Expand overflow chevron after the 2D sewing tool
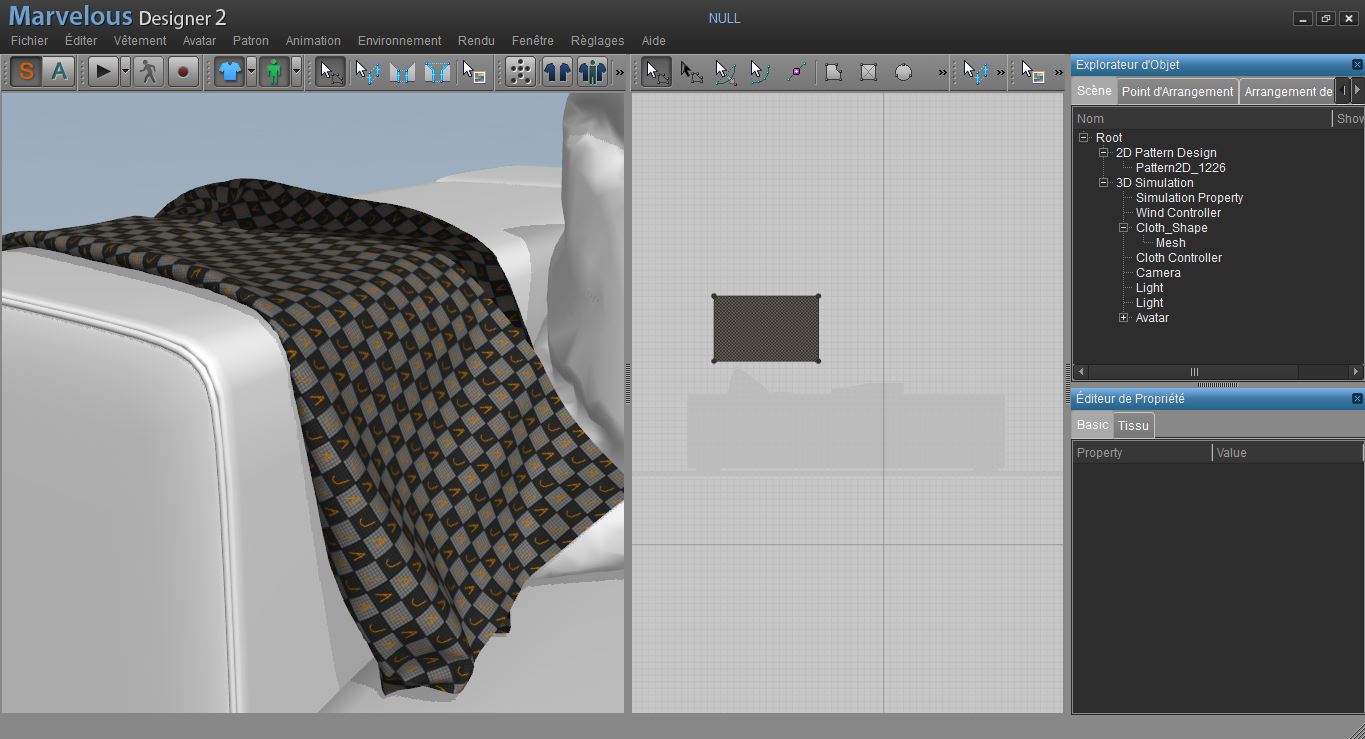1365x739 pixels. click(x=1001, y=72)
